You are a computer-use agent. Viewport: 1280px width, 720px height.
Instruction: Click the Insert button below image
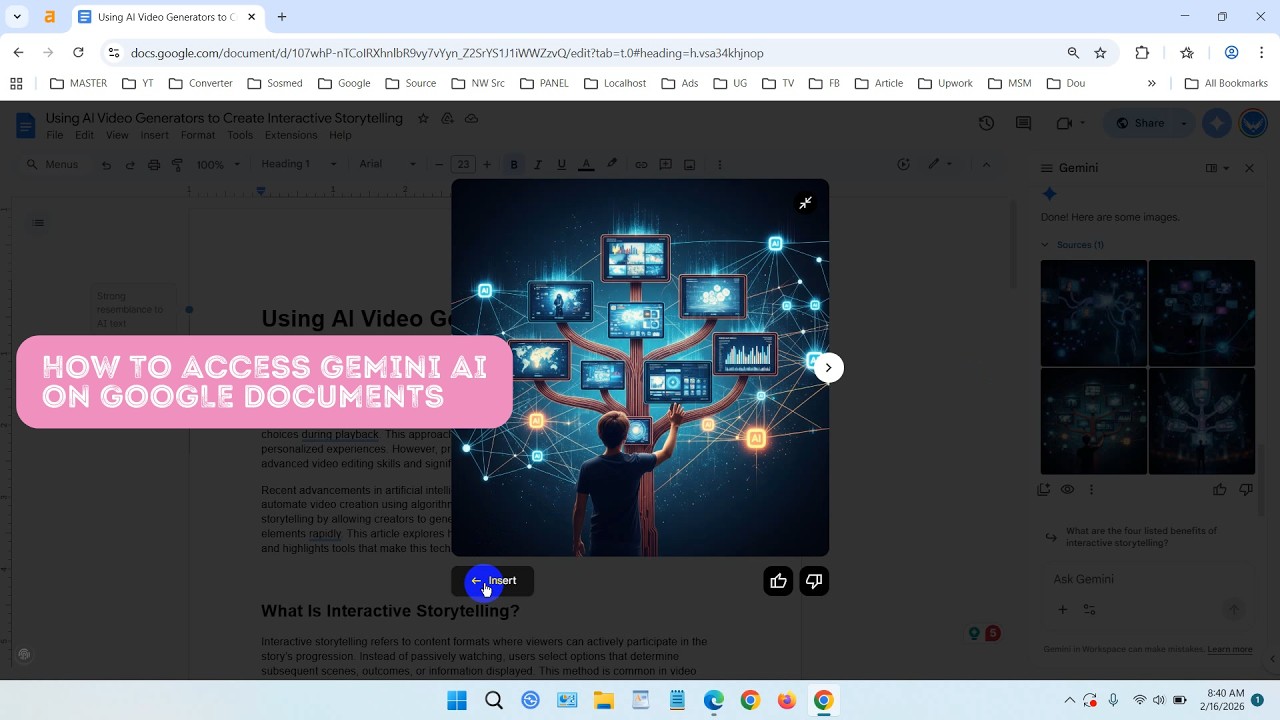(493, 581)
